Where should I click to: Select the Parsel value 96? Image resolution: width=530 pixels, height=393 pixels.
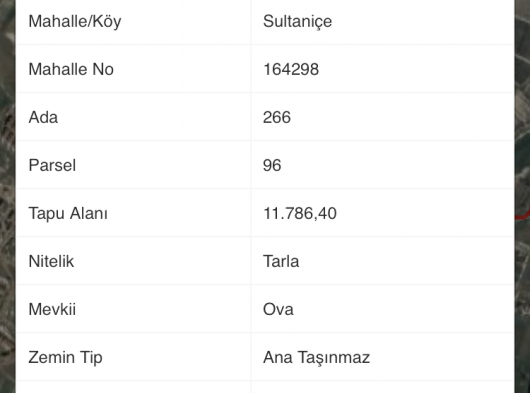[x=272, y=165]
